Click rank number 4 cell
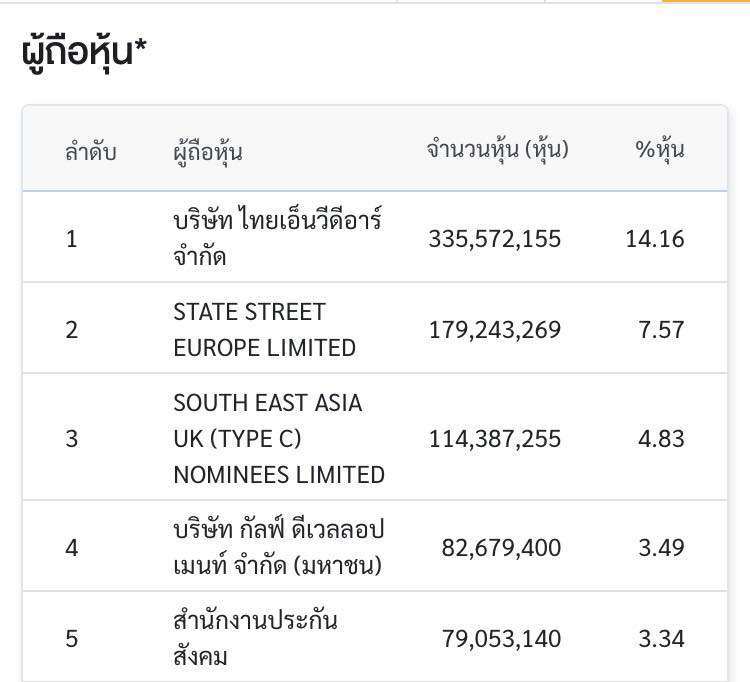The height and width of the screenshot is (682, 750). [72, 548]
